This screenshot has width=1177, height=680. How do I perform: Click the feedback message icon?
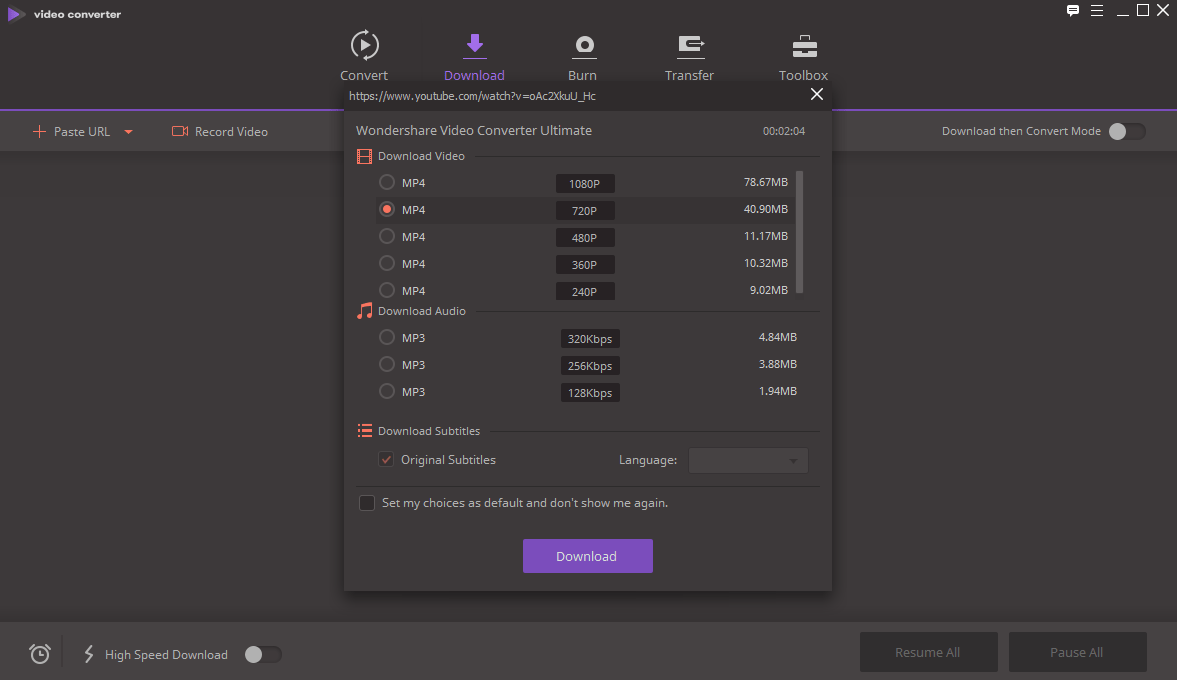1073,11
